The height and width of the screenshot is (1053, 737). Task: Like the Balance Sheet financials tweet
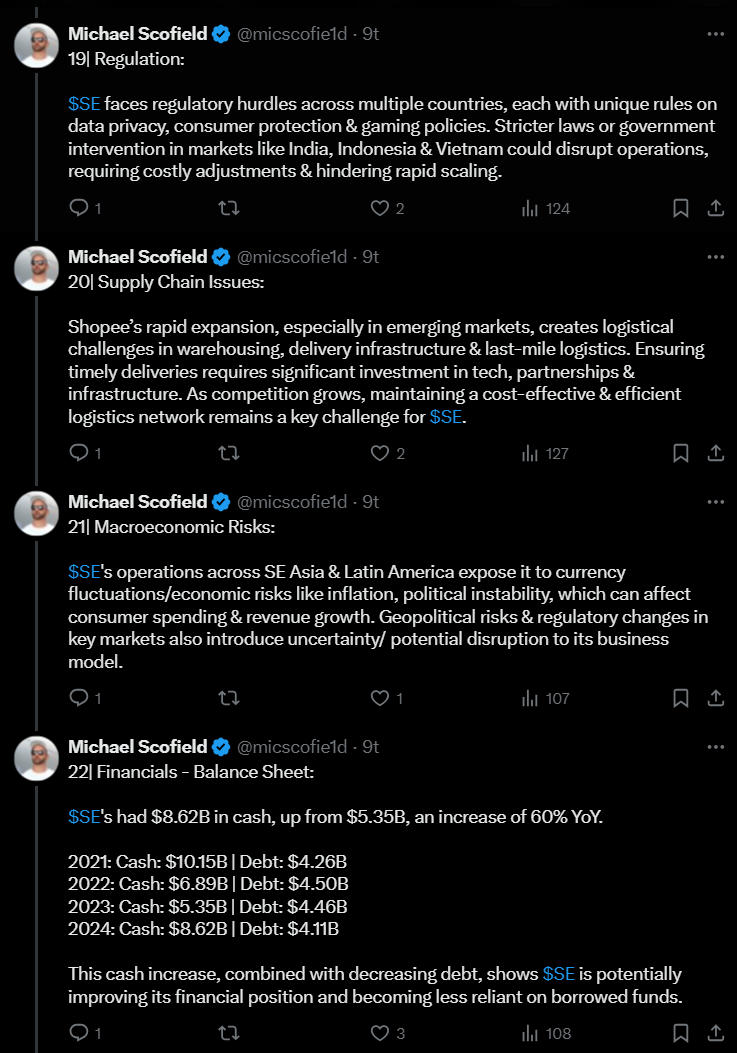click(380, 1032)
